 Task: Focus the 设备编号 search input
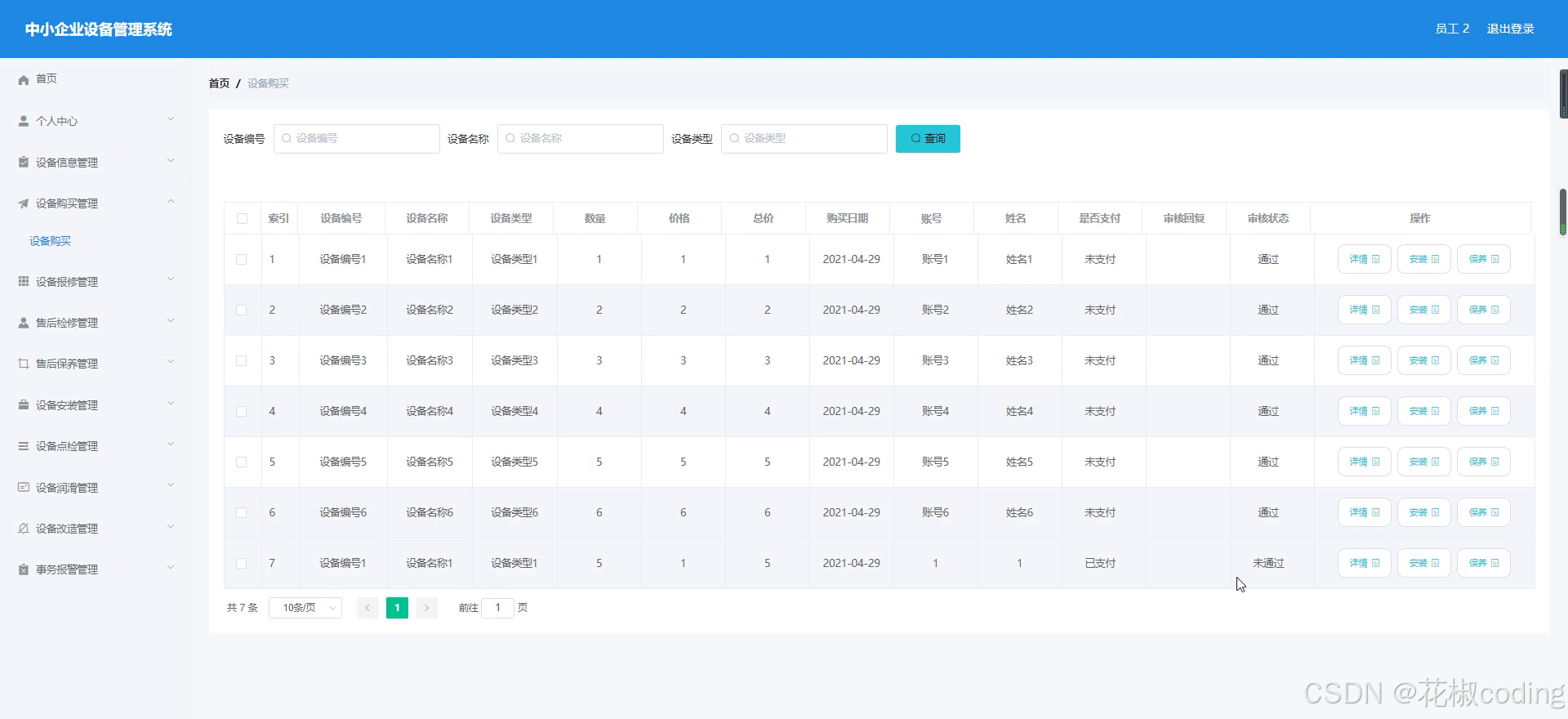pyautogui.click(x=357, y=139)
